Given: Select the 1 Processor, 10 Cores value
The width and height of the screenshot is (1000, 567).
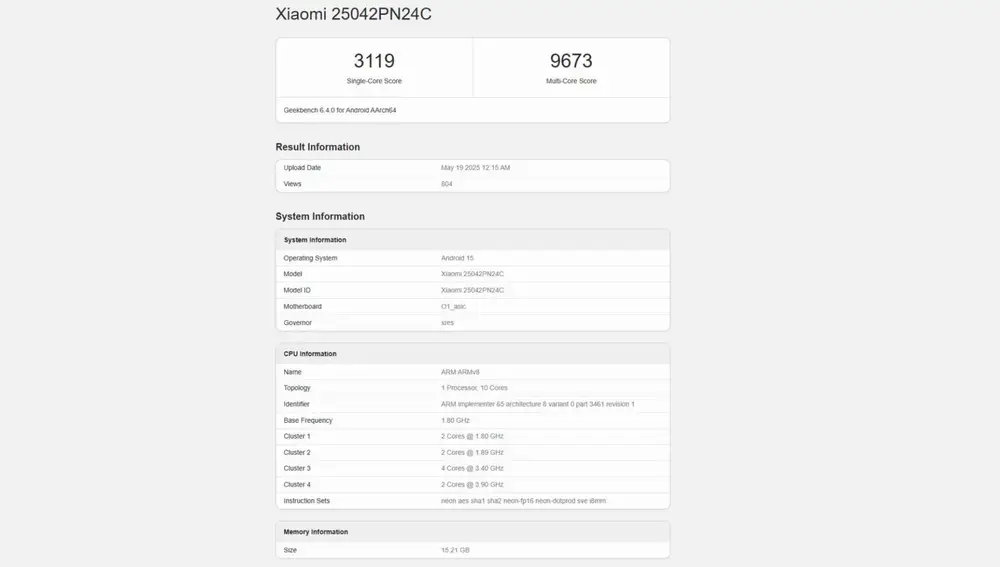Looking at the screenshot, I should pyautogui.click(x=474, y=388).
